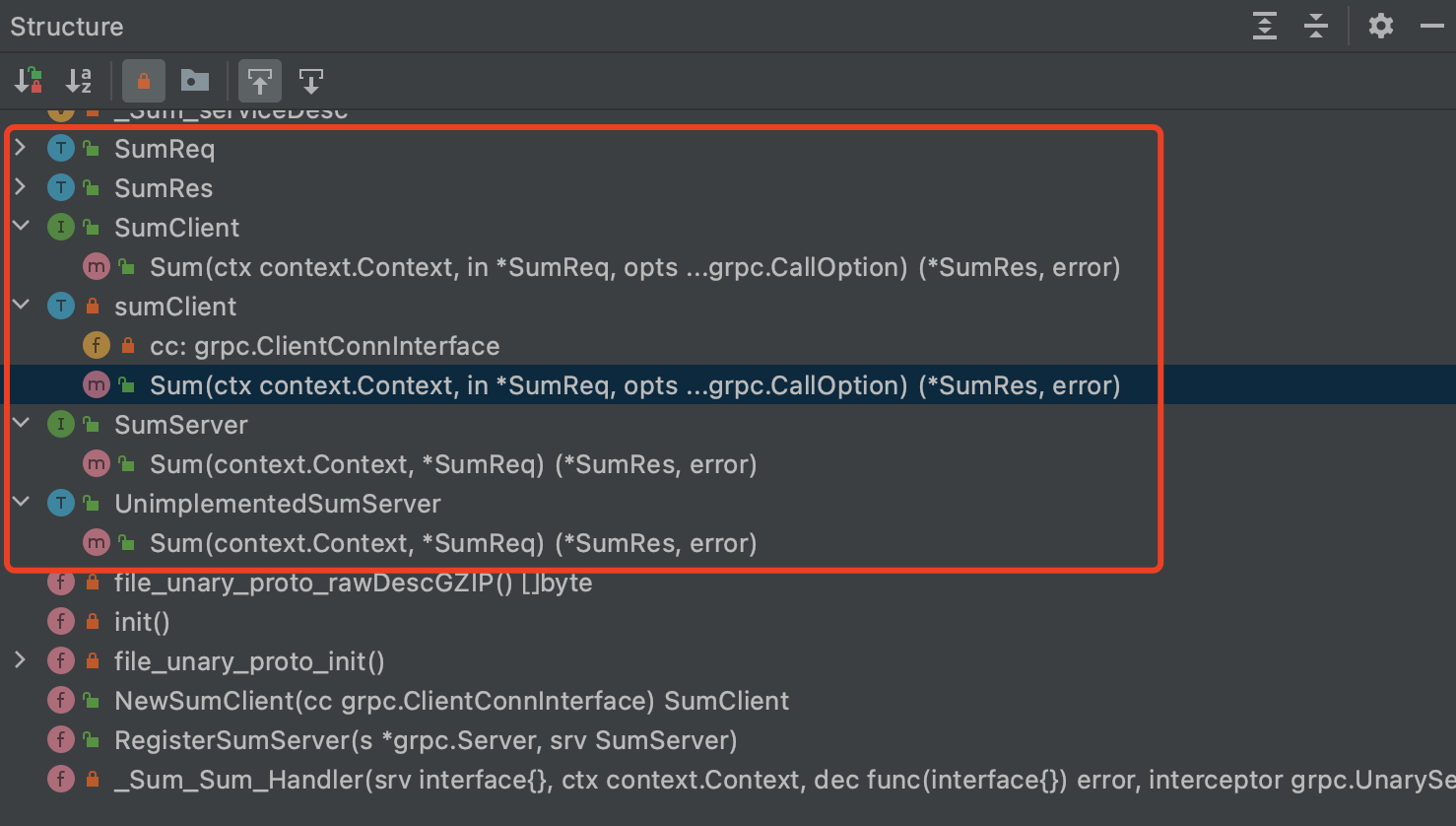Toggle sort by visibility in Structure toolbar

pyautogui.click(x=28, y=81)
